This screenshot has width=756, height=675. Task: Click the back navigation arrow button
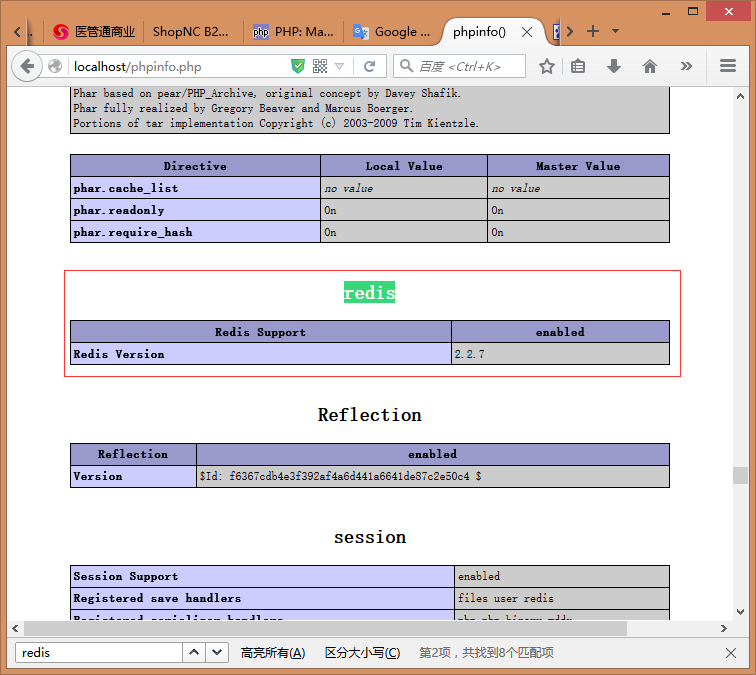click(27, 66)
